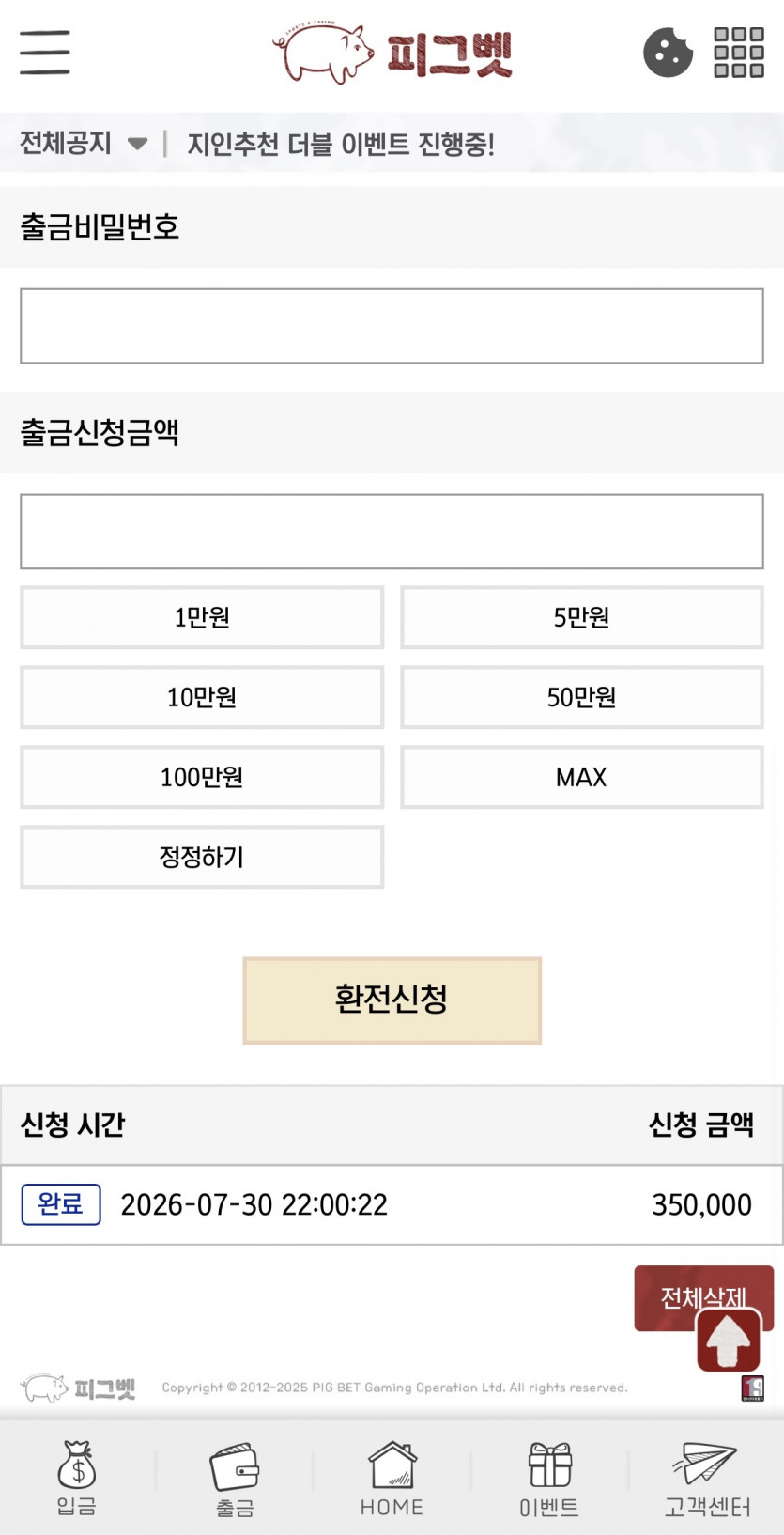Choose the MAX amount button
784x1535 pixels.
click(582, 777)
